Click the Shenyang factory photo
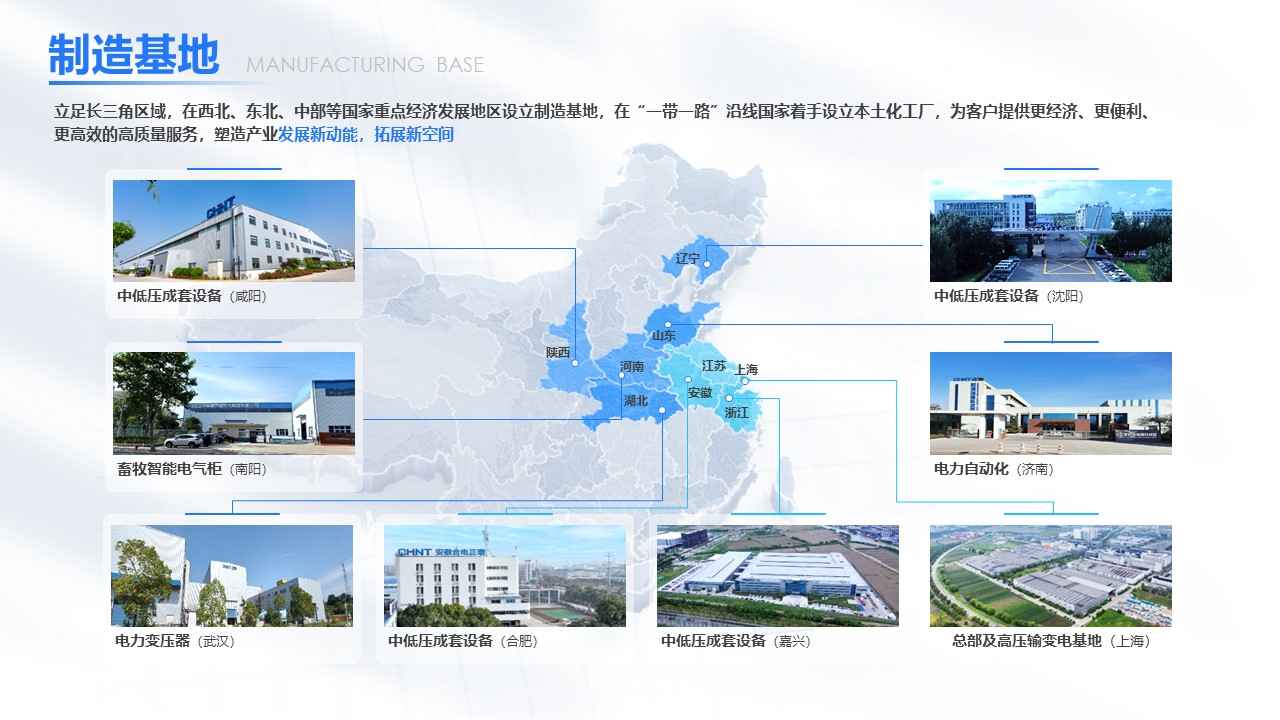The width and height of the screenshot is (1280, 720). tap(1051, 230)
